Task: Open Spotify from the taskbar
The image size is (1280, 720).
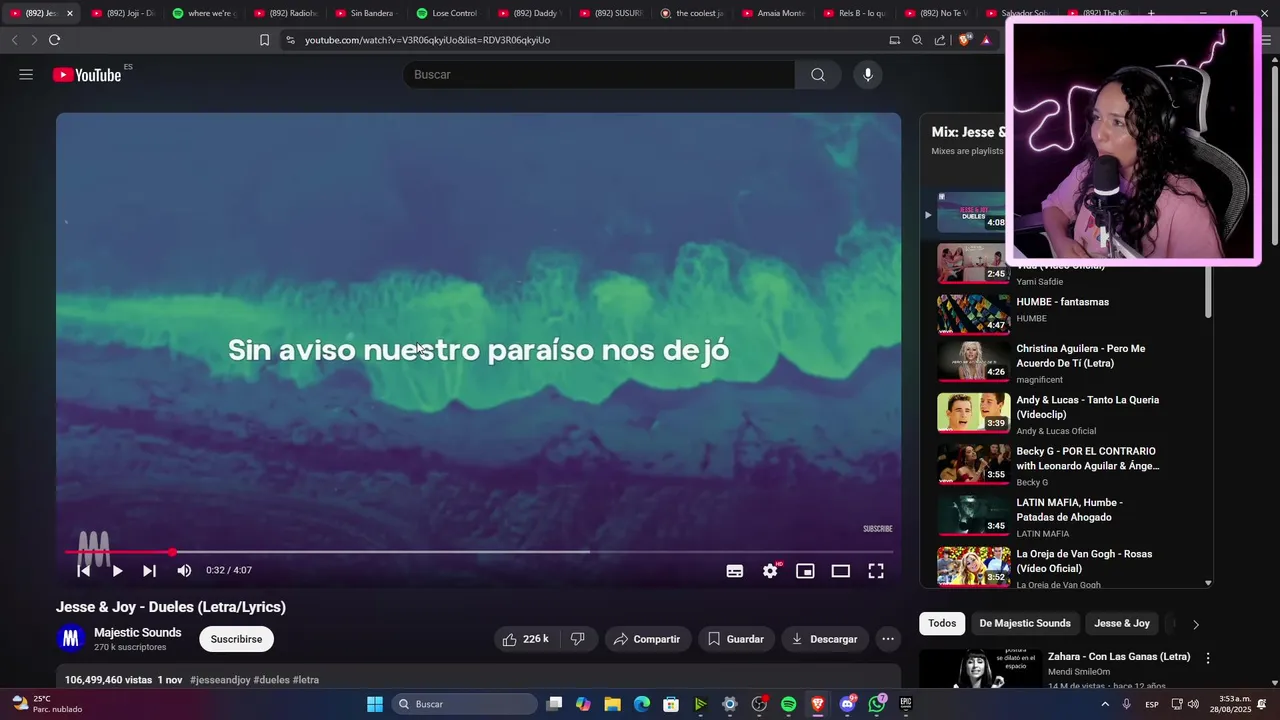Action: pyautogui.click(x=788, y=704)
